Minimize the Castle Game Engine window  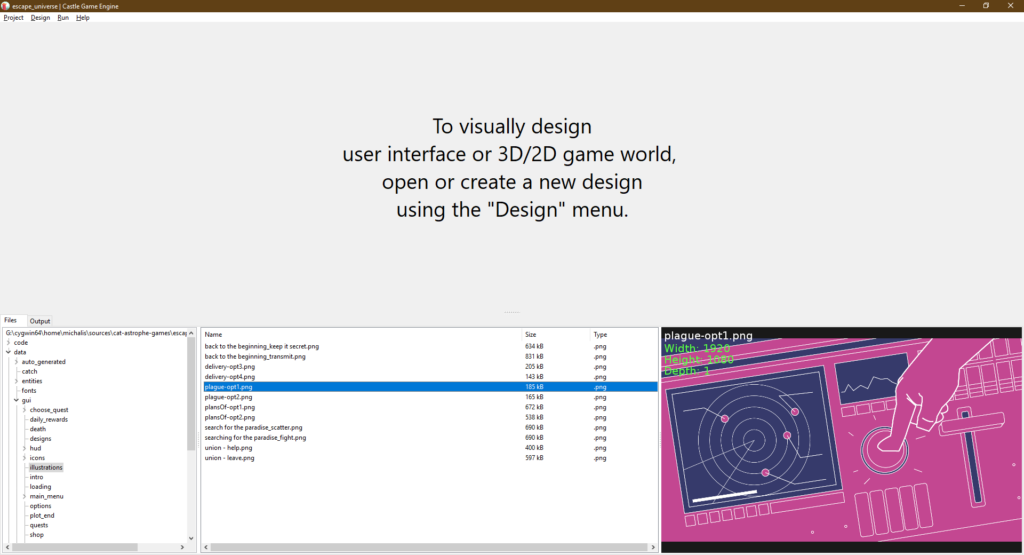point(962,6)
